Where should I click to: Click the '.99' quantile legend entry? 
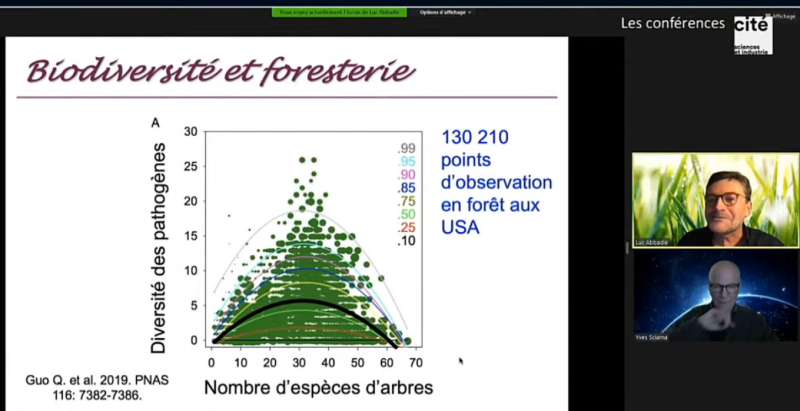[x=407, y=149]
